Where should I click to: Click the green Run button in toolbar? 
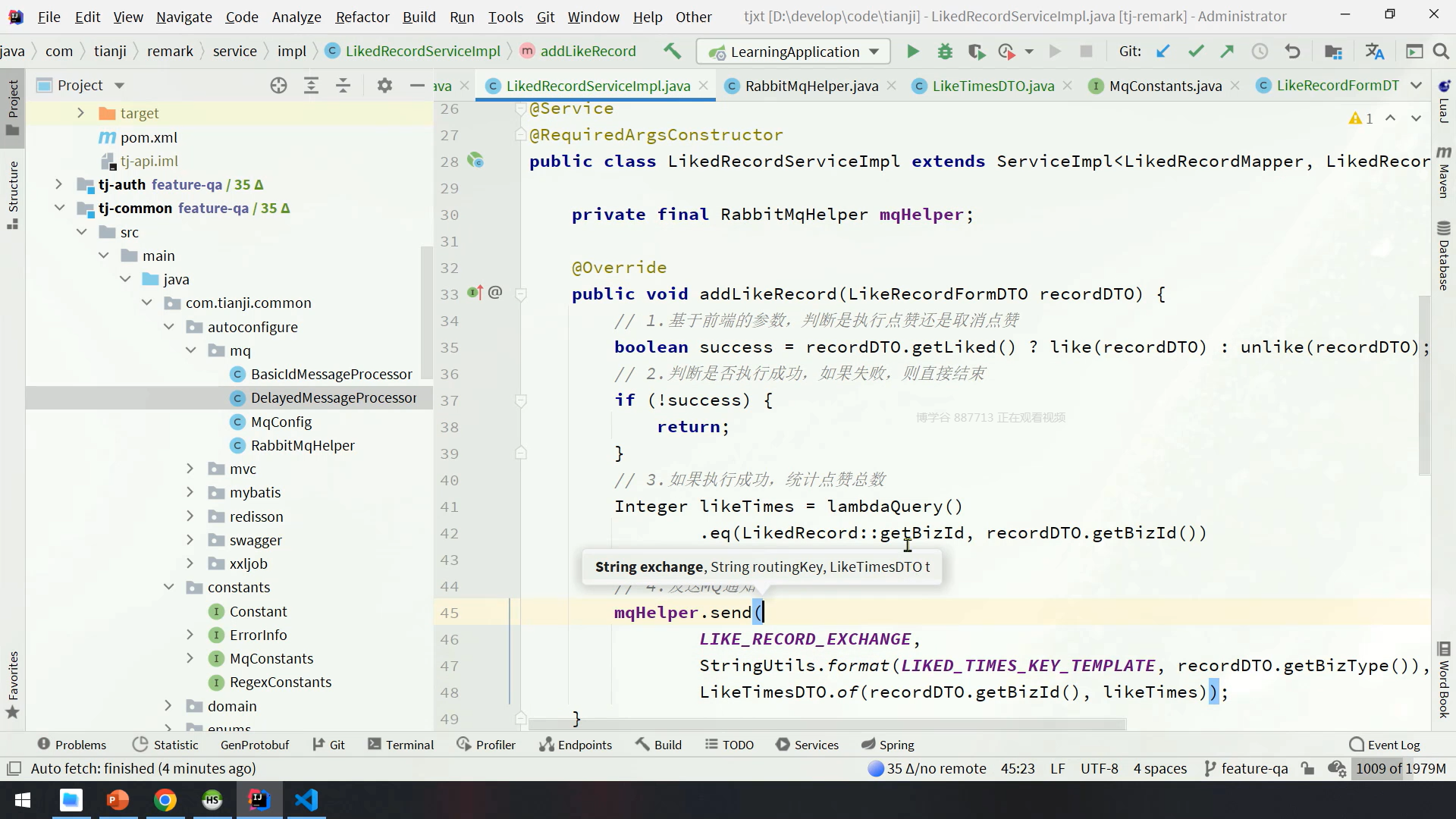pyautogui.click(x=913, y=52)
